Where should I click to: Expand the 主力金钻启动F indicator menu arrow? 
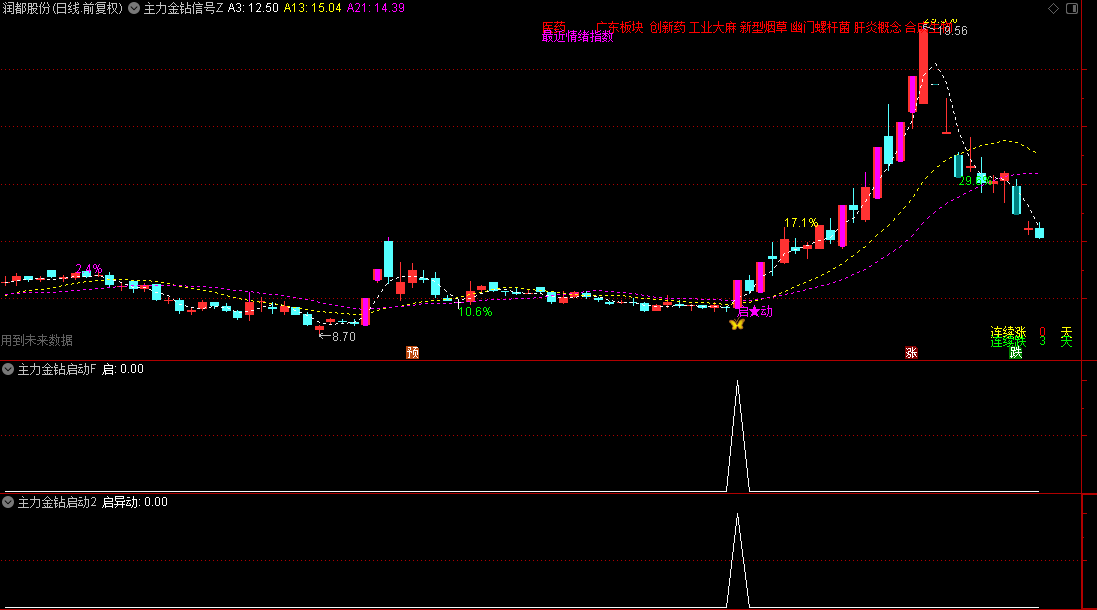pyautogui.click(x=8, y=369)
